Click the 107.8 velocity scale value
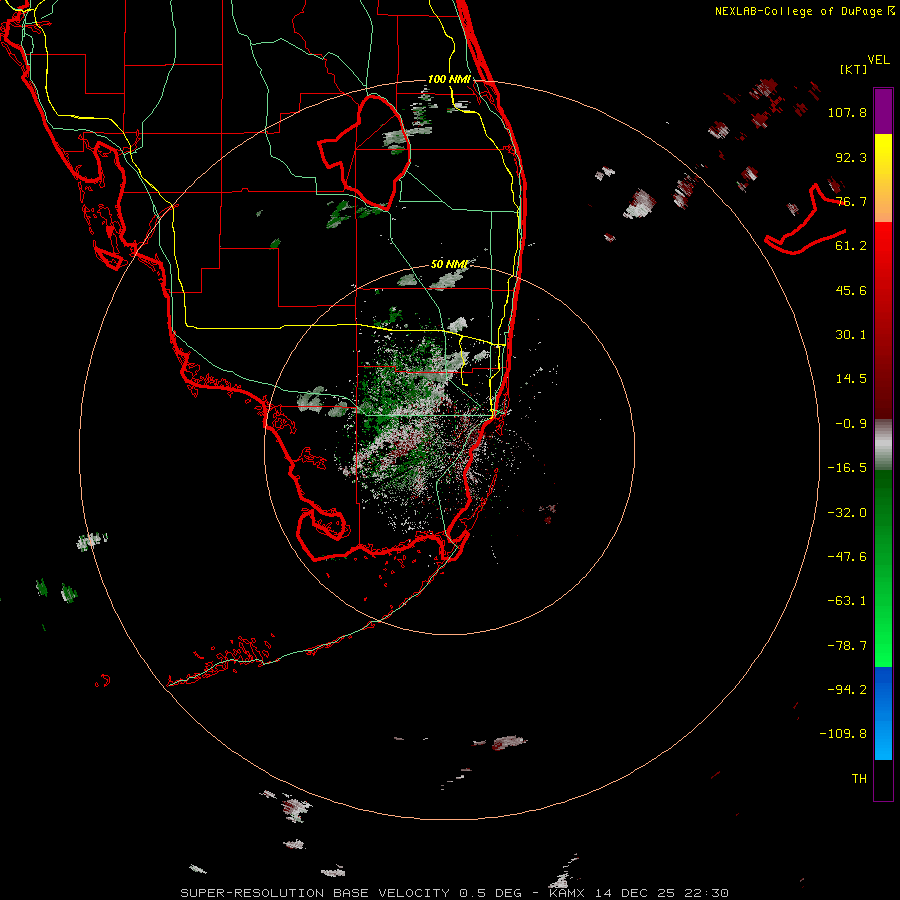 click(847, 112)
